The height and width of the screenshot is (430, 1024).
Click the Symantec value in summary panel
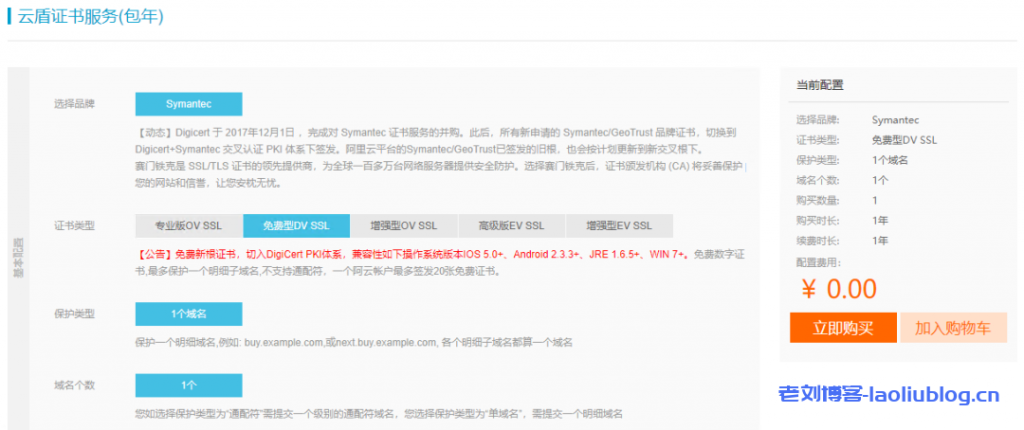895,120
